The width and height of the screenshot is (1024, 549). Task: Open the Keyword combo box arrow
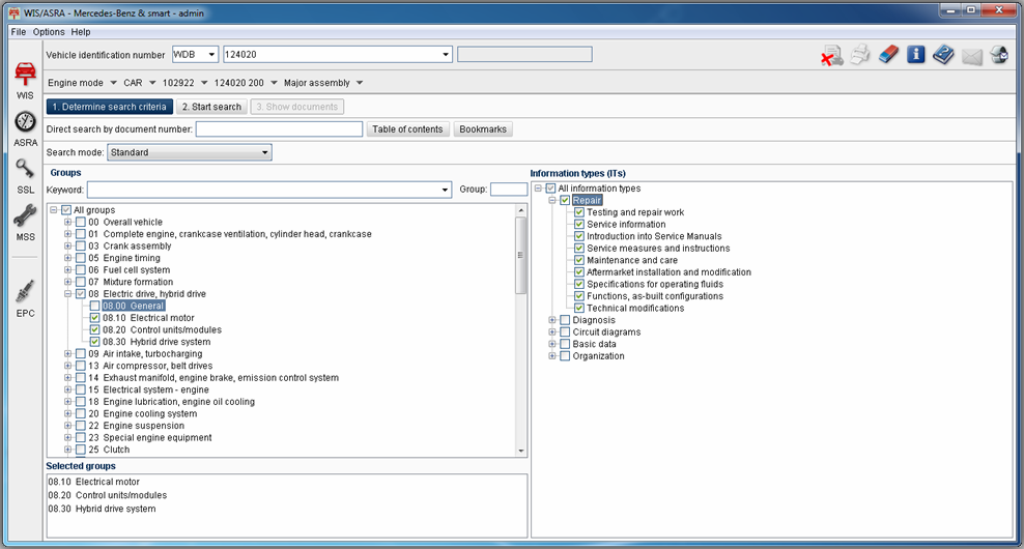[x=445, y=190]
